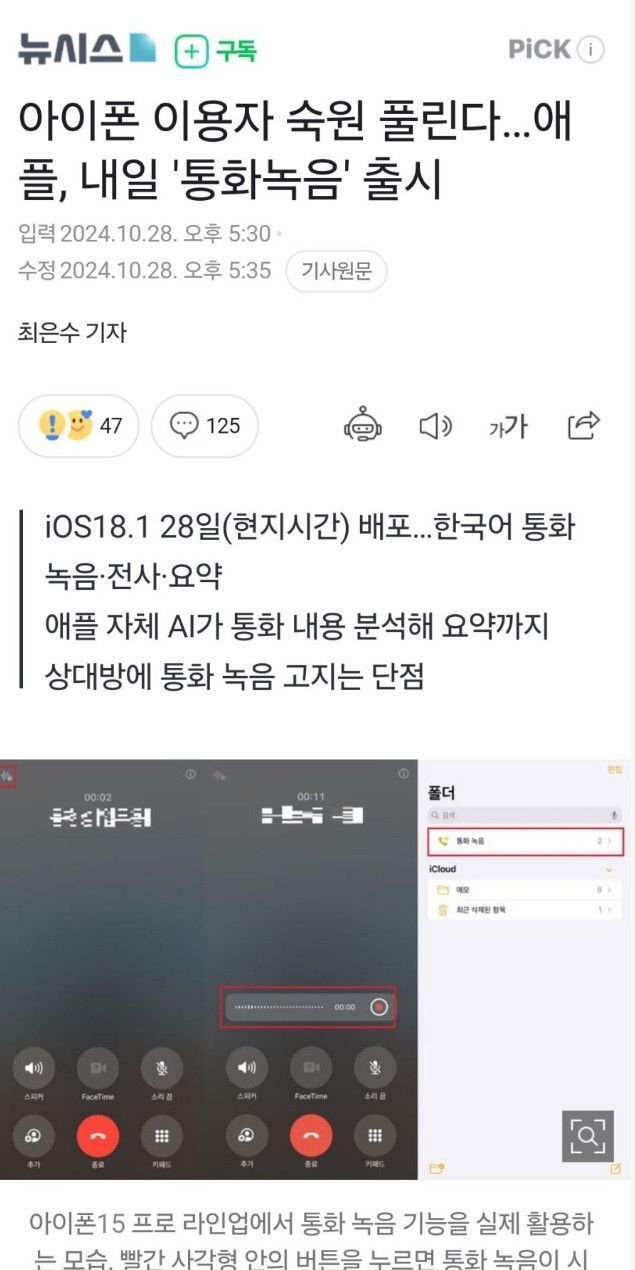Tap the red end call button in left screenshot
This screenshot has width=635, height=1270.
(97, 1135)
